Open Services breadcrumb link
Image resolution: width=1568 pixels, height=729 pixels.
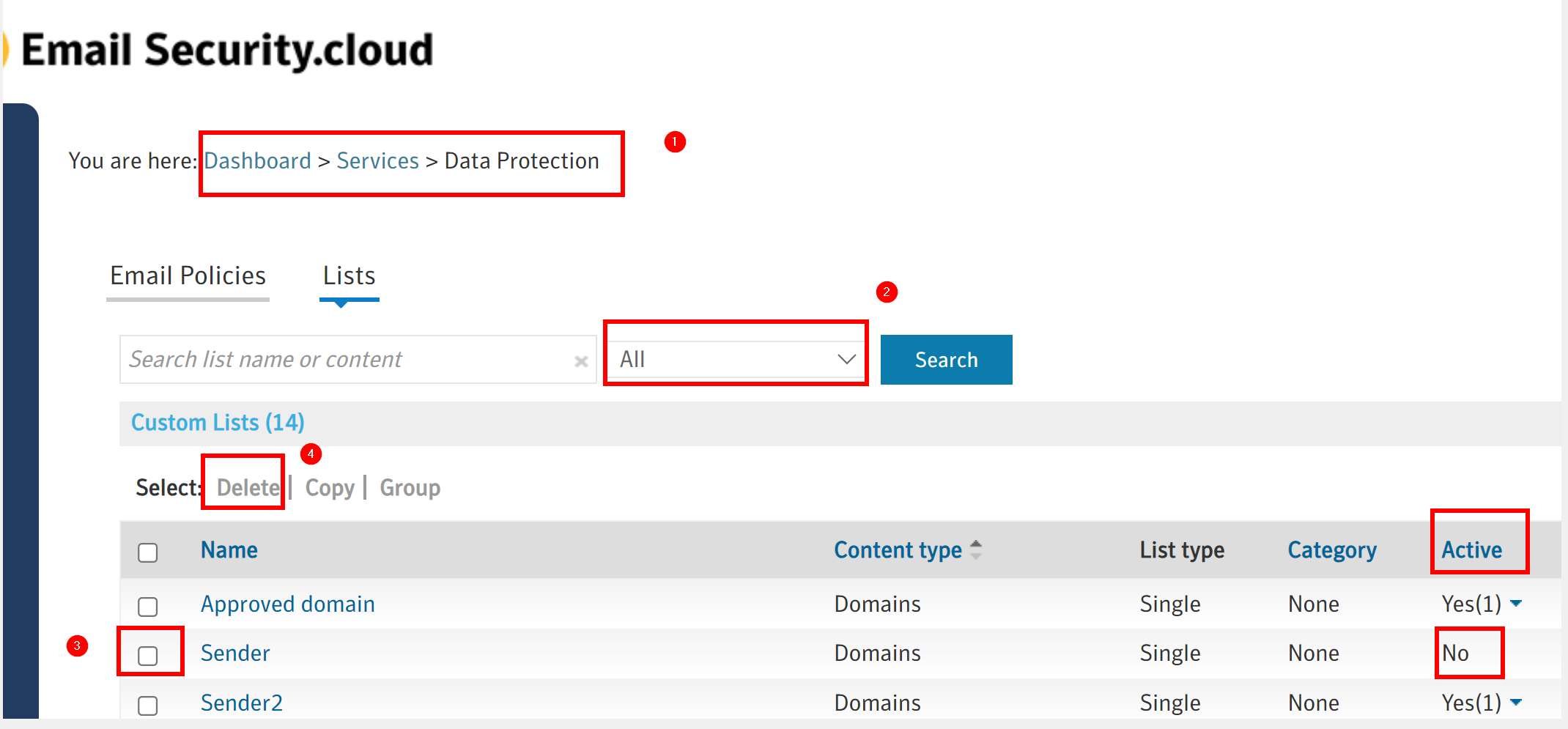point(377,161)
